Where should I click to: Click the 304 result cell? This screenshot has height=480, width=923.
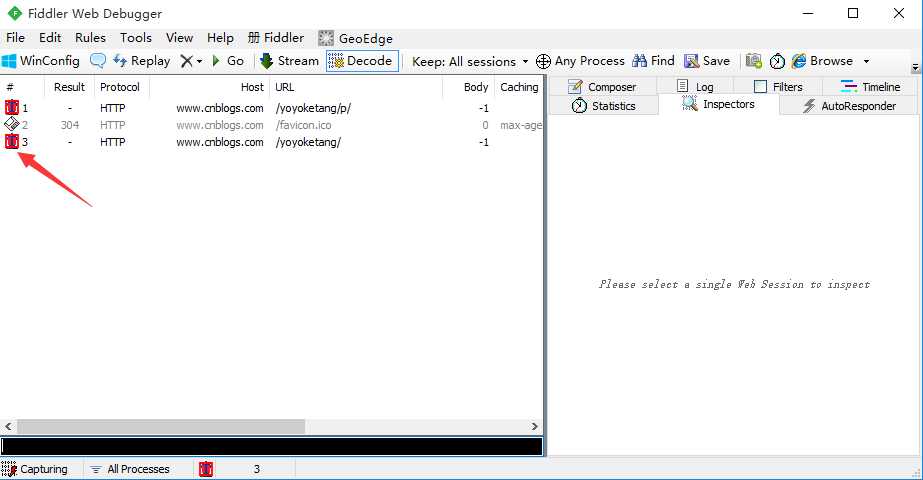pos(69,125)
